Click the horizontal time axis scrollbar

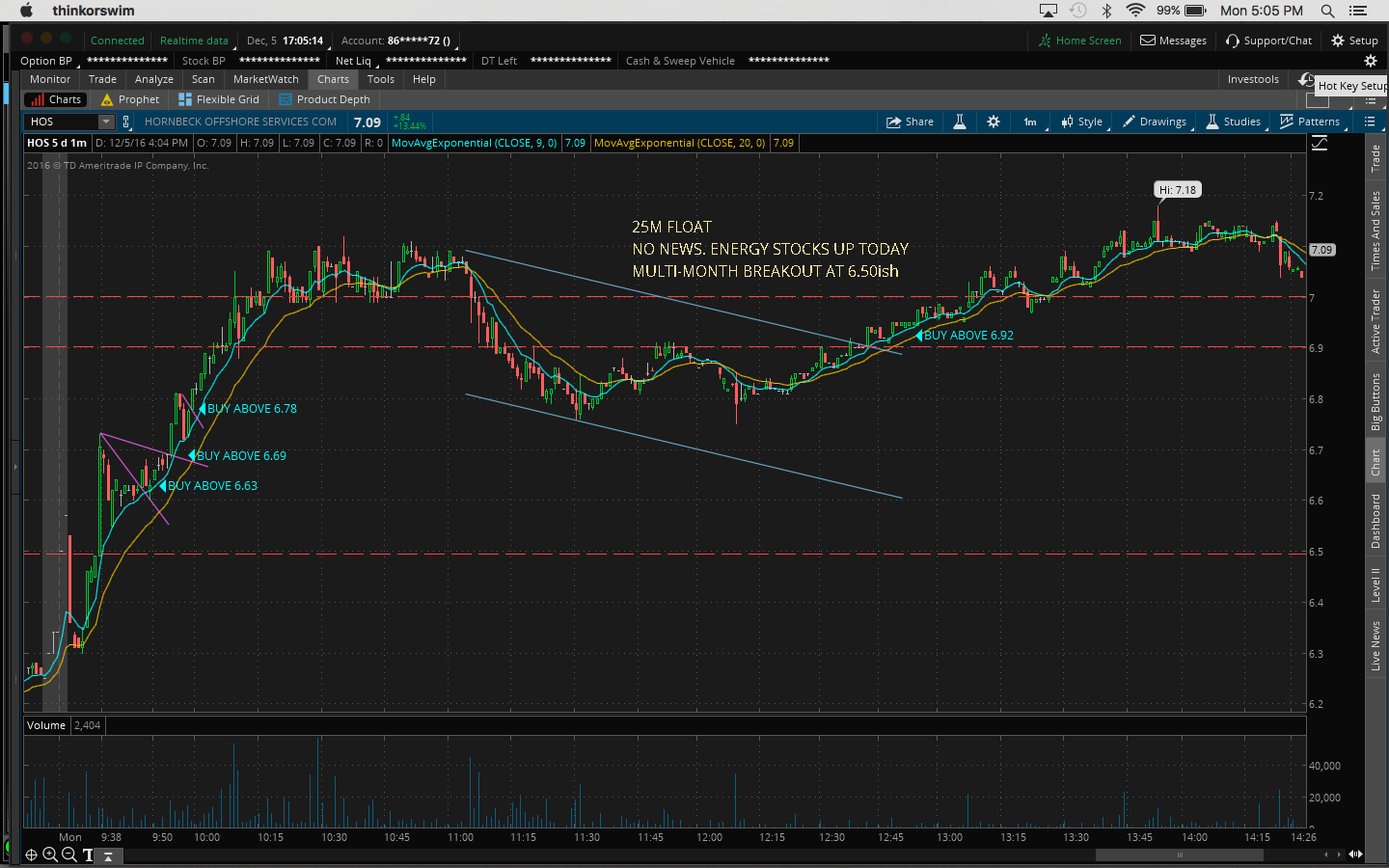click(1178, 854)
